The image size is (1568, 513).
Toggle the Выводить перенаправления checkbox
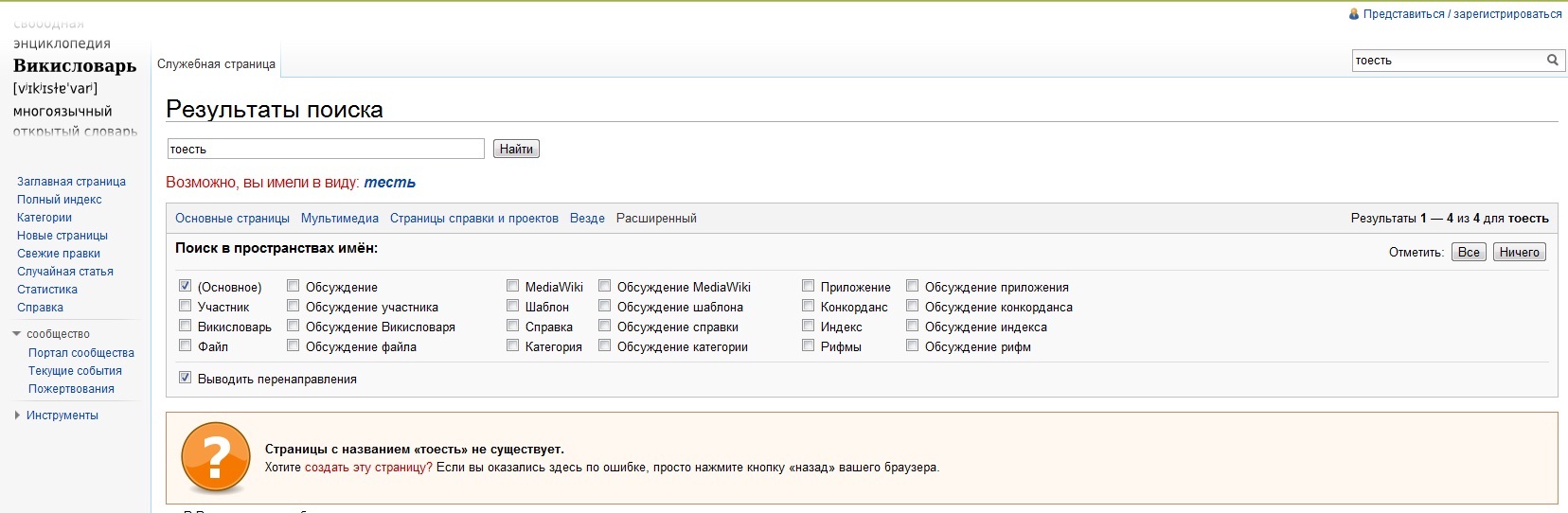186,378
